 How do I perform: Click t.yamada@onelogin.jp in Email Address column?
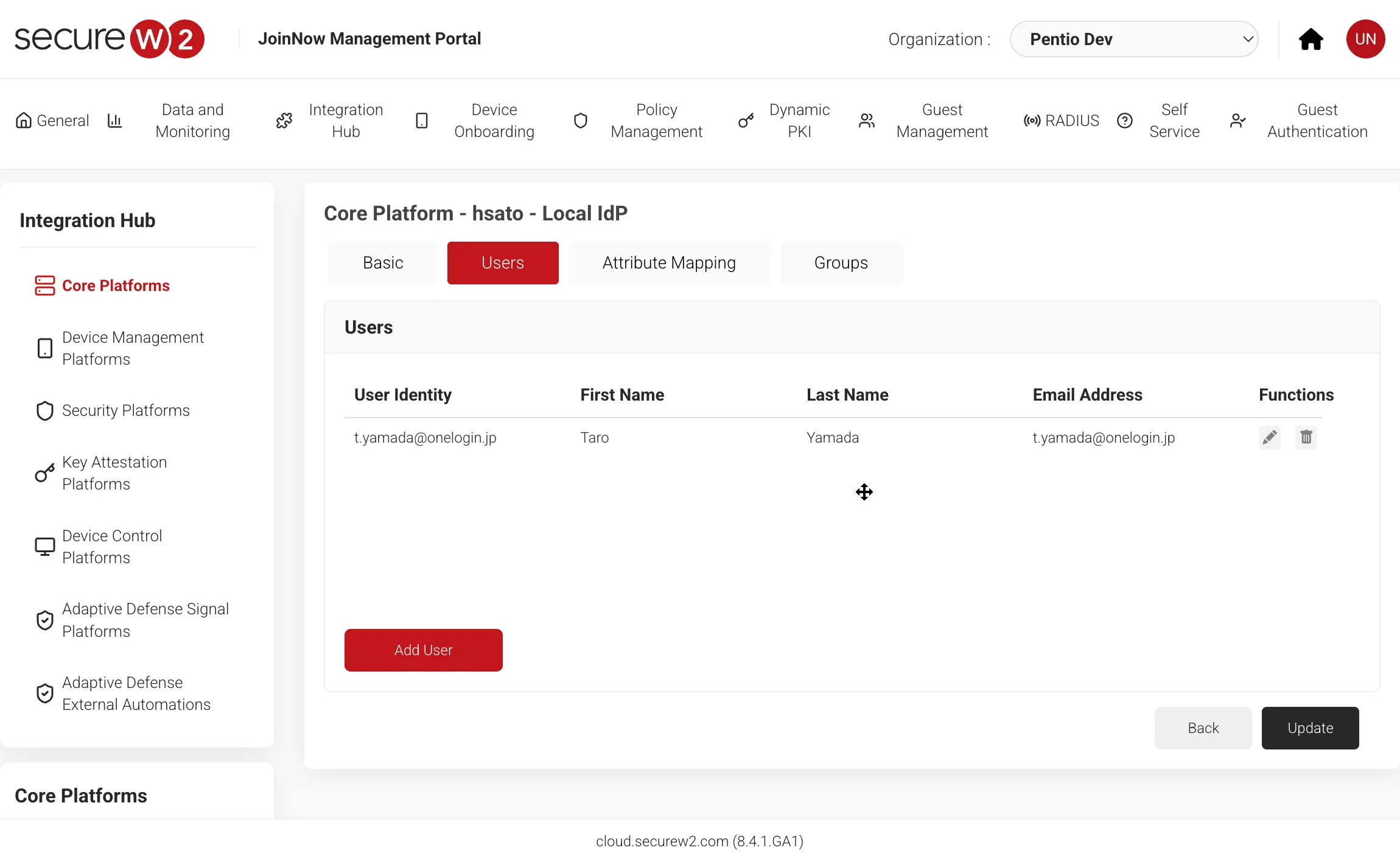(1104, 438)
